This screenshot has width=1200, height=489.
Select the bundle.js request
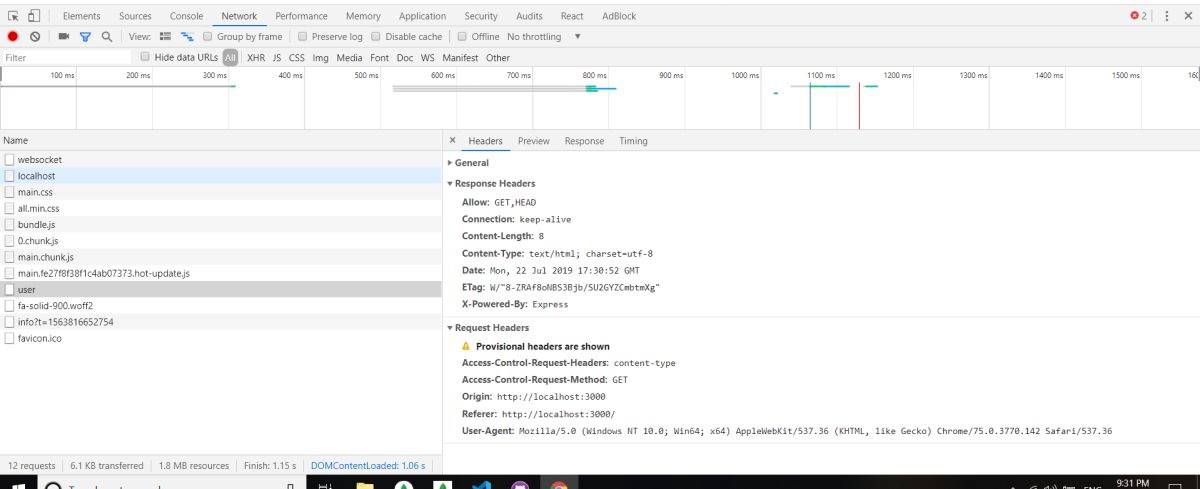click(x=220, y=225)
